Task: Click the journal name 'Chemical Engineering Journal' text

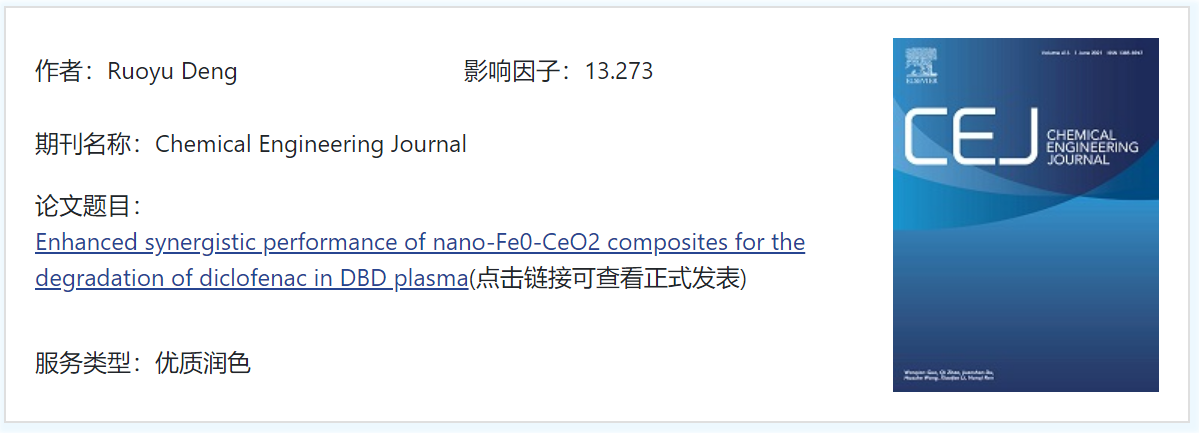Action: coord(310,144)
